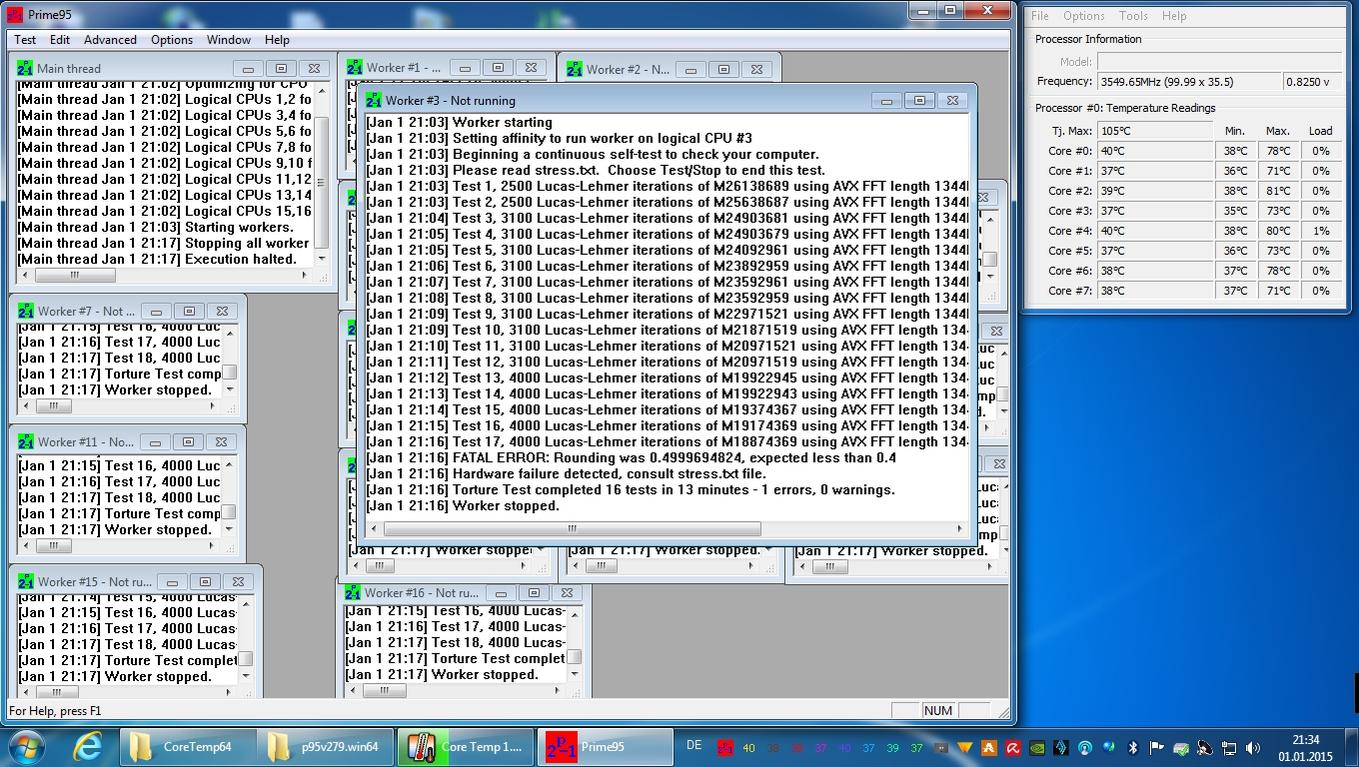The width and height of the screenshot is (1359, 767).
Task: Click the Worker #3 horizontal scrollbar thumb
Action: point(571,528)
